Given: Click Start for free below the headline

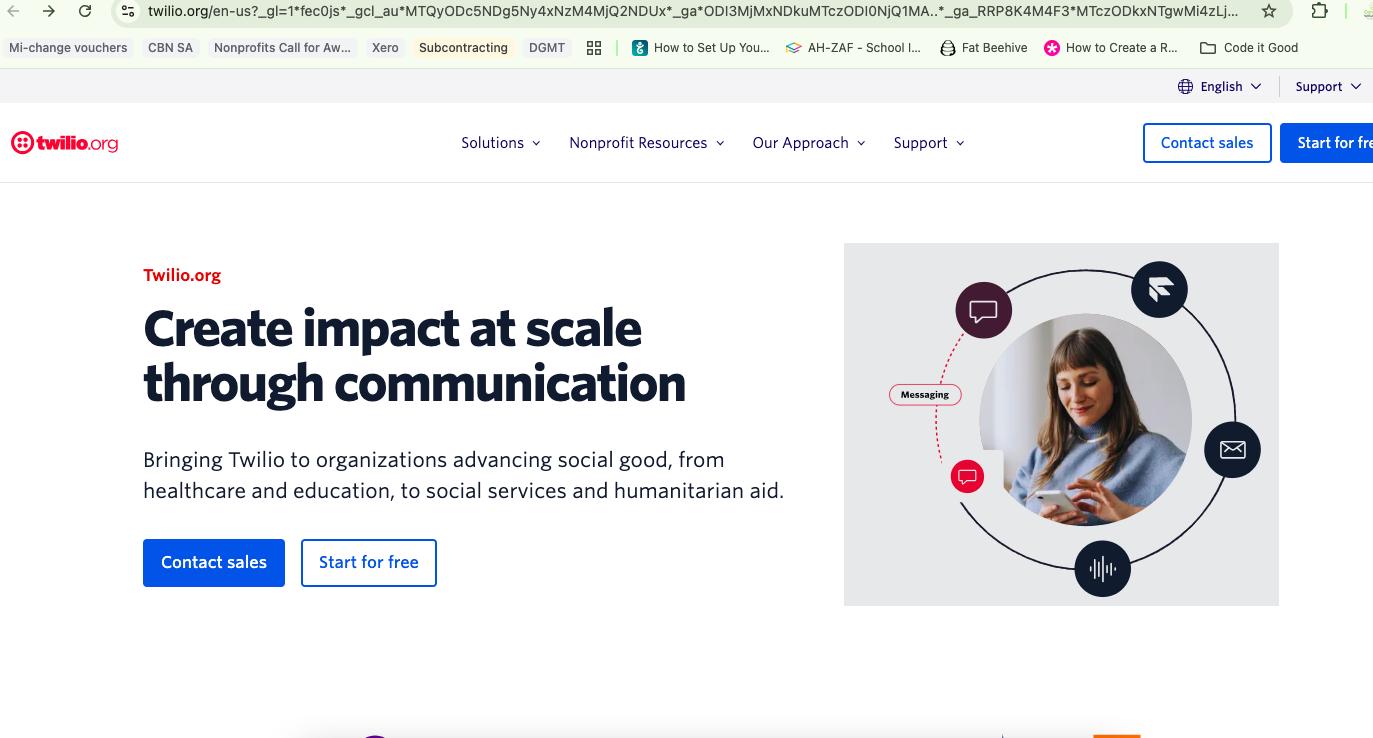Looking at the screenshot, I should 368,563.
